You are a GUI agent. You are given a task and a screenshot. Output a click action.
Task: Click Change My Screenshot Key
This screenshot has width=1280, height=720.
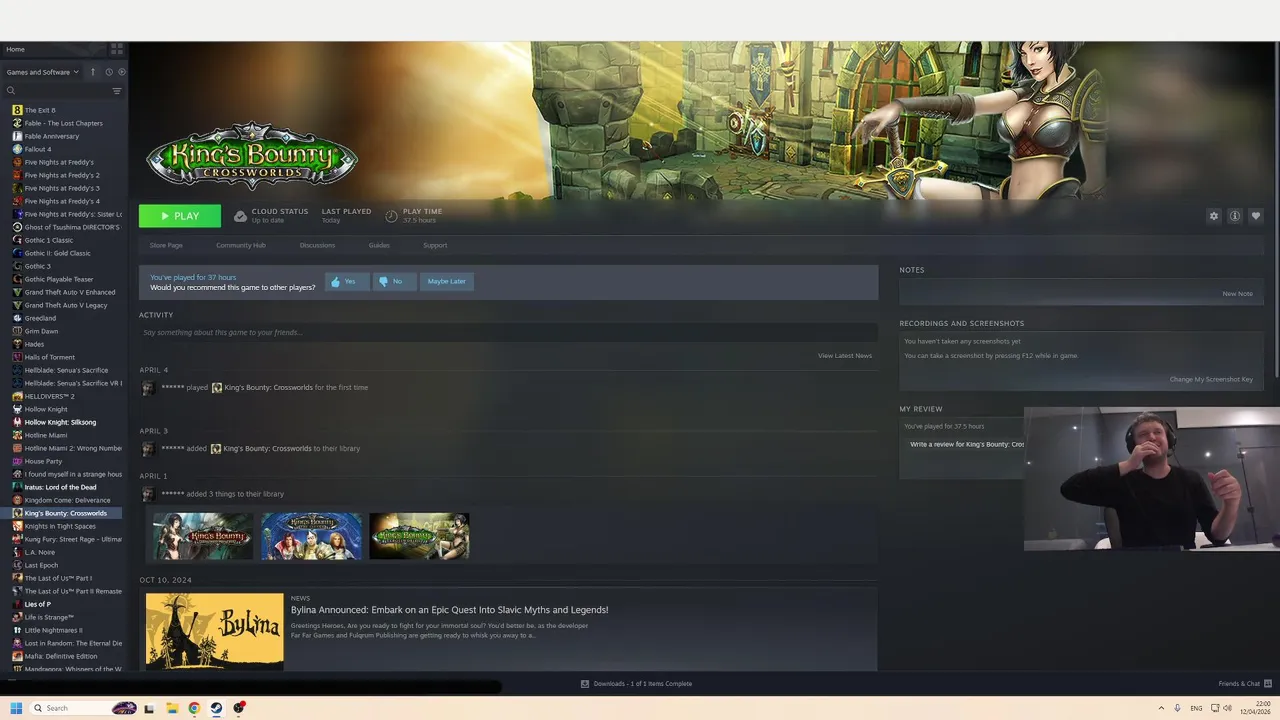1211,380
